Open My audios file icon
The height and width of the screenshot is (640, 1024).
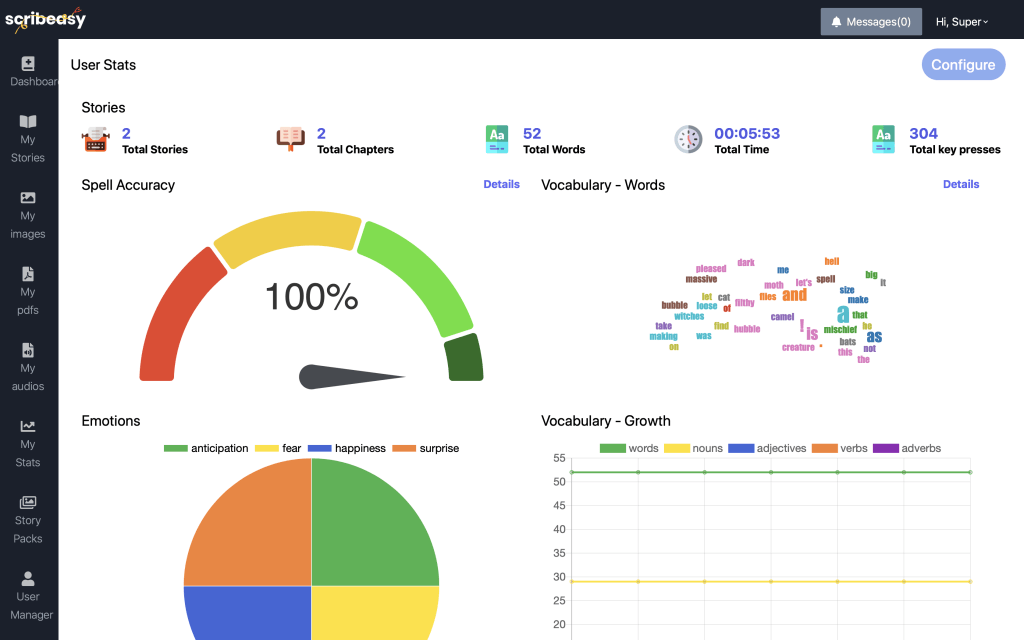(x=28, y=350)
